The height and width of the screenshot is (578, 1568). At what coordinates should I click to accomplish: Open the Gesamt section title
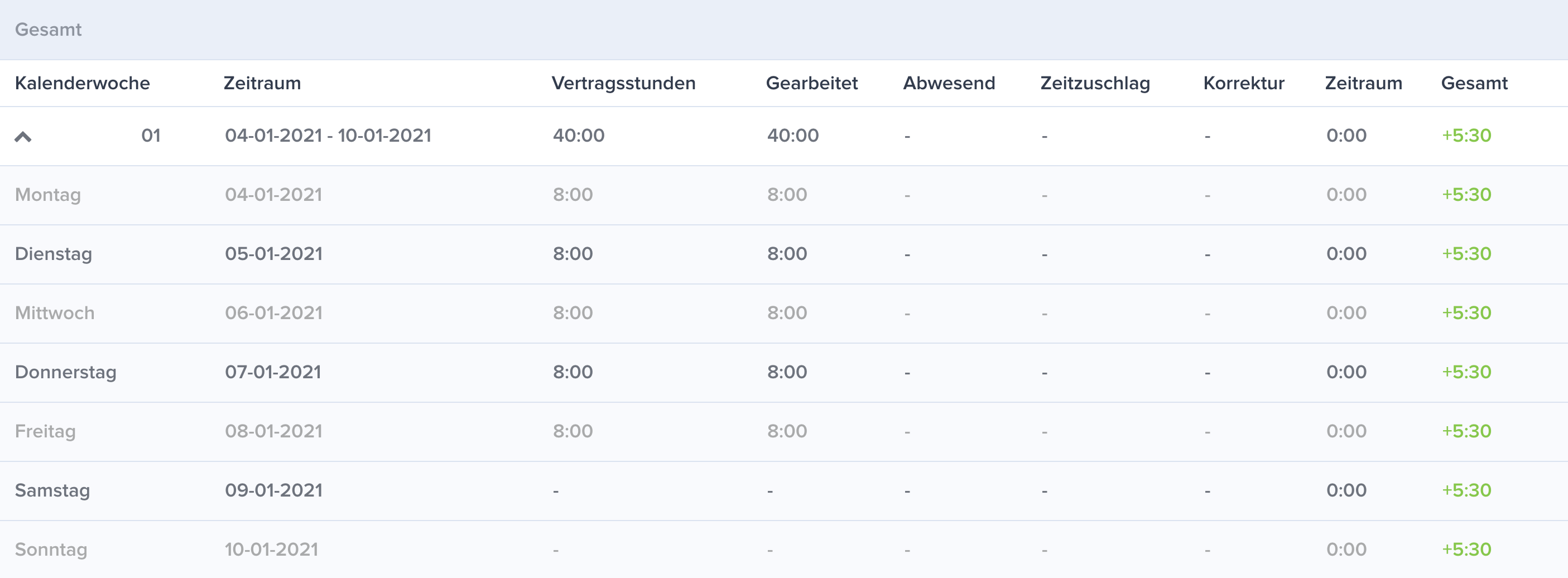(x=48, y=29)
